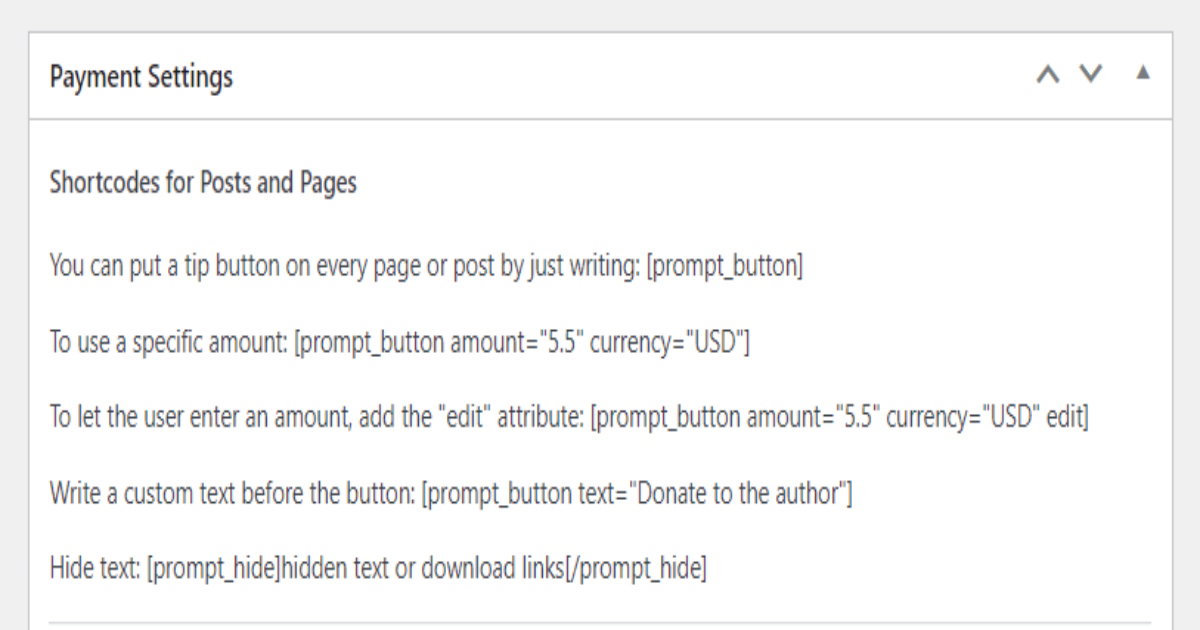The image size is (1200, 630).
Task: Click the shortcode ending with currency="USD"] without edit
Action: [x=521, y=343]
